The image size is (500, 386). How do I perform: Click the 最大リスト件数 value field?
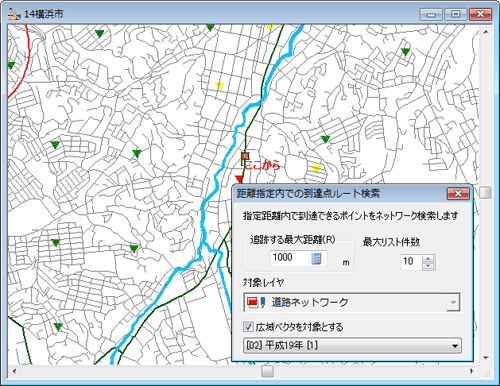tap(411, 262)
